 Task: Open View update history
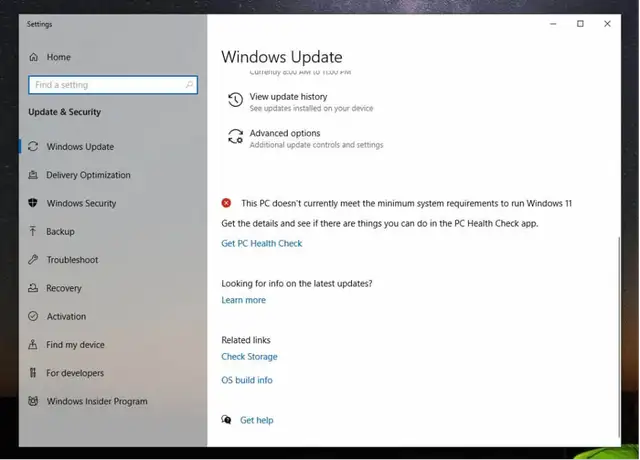click(x=288, y=97)
